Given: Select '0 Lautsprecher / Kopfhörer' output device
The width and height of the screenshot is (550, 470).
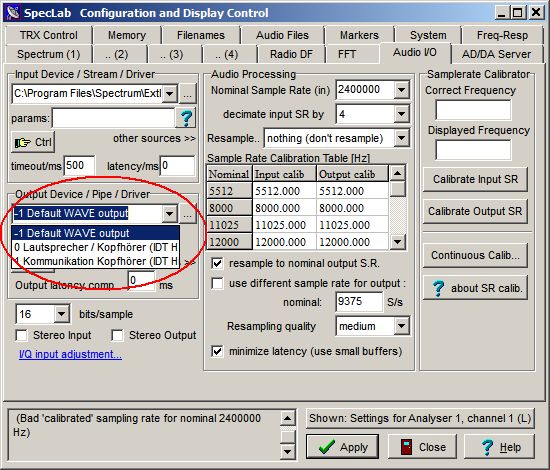Looking at the screenshot, I should [95, 247].
